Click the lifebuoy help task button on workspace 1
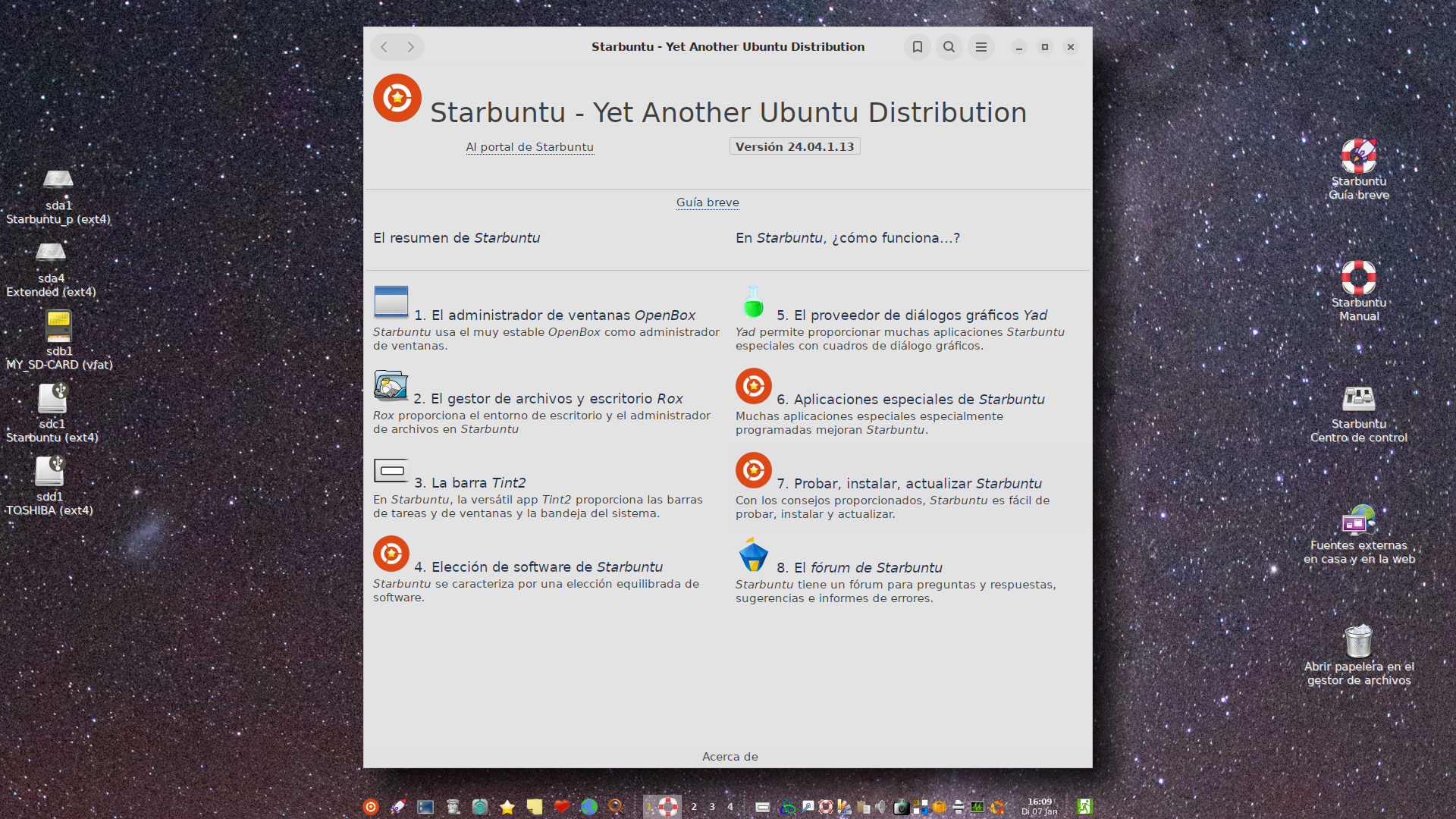 click(668, 807)
